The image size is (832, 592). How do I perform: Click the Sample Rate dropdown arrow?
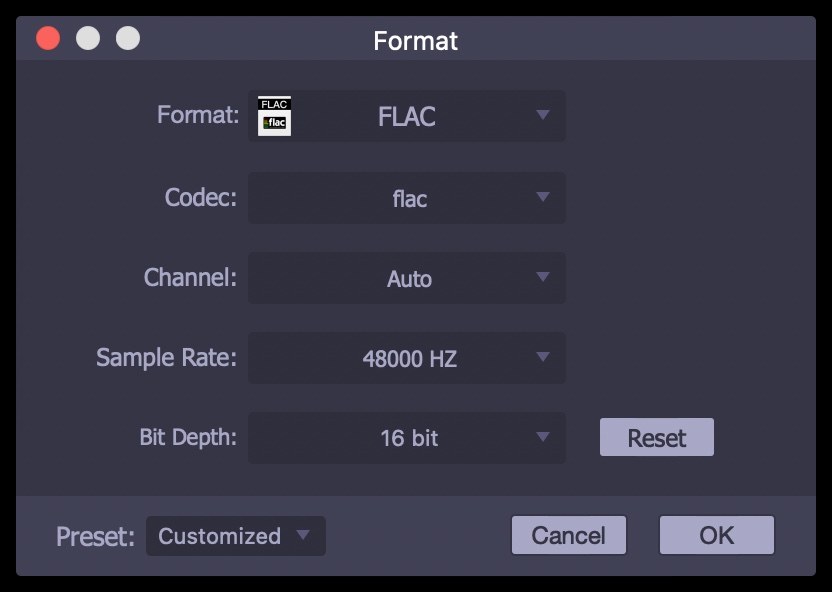(542, 357)
